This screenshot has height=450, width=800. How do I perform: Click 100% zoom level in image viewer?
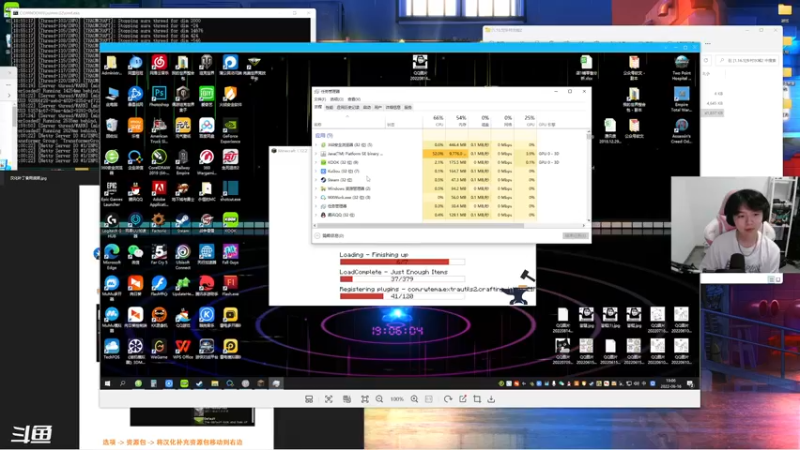tap(397, 399)
